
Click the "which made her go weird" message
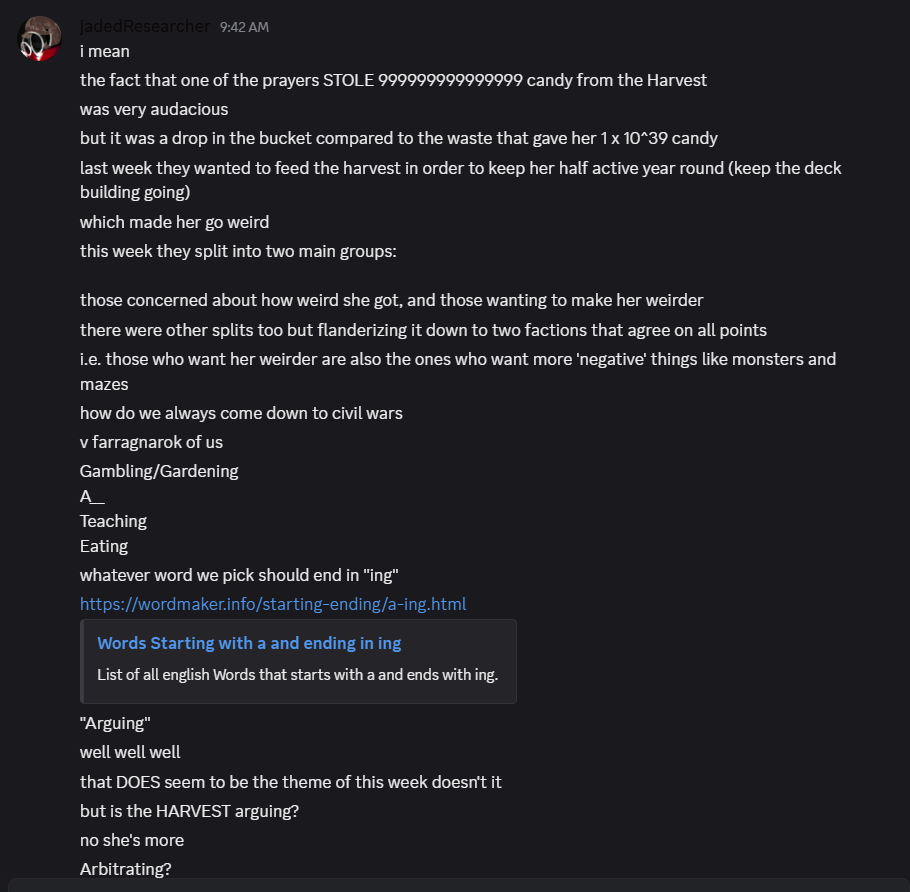pos(174,222)
